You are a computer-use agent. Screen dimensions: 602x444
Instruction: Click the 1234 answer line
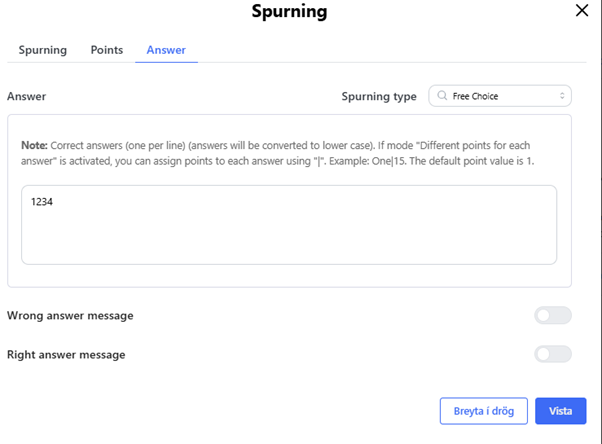coord(42,202)
